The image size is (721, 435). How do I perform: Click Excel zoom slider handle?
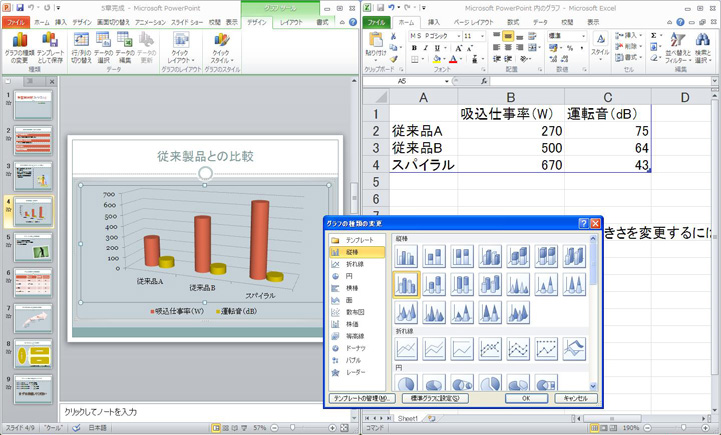click(x=683, y=428)
